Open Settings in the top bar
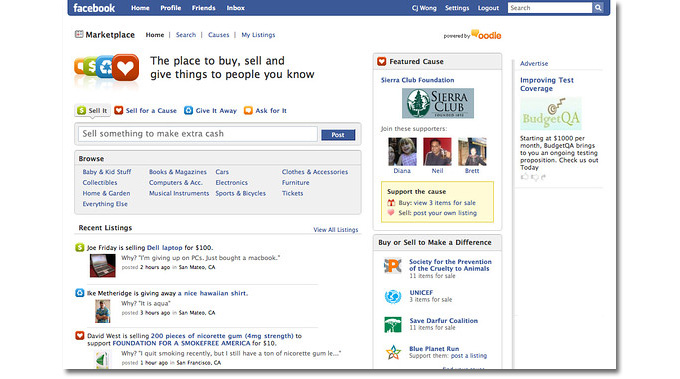The width and height of the screenshot is (680, 379). (457, 8)
